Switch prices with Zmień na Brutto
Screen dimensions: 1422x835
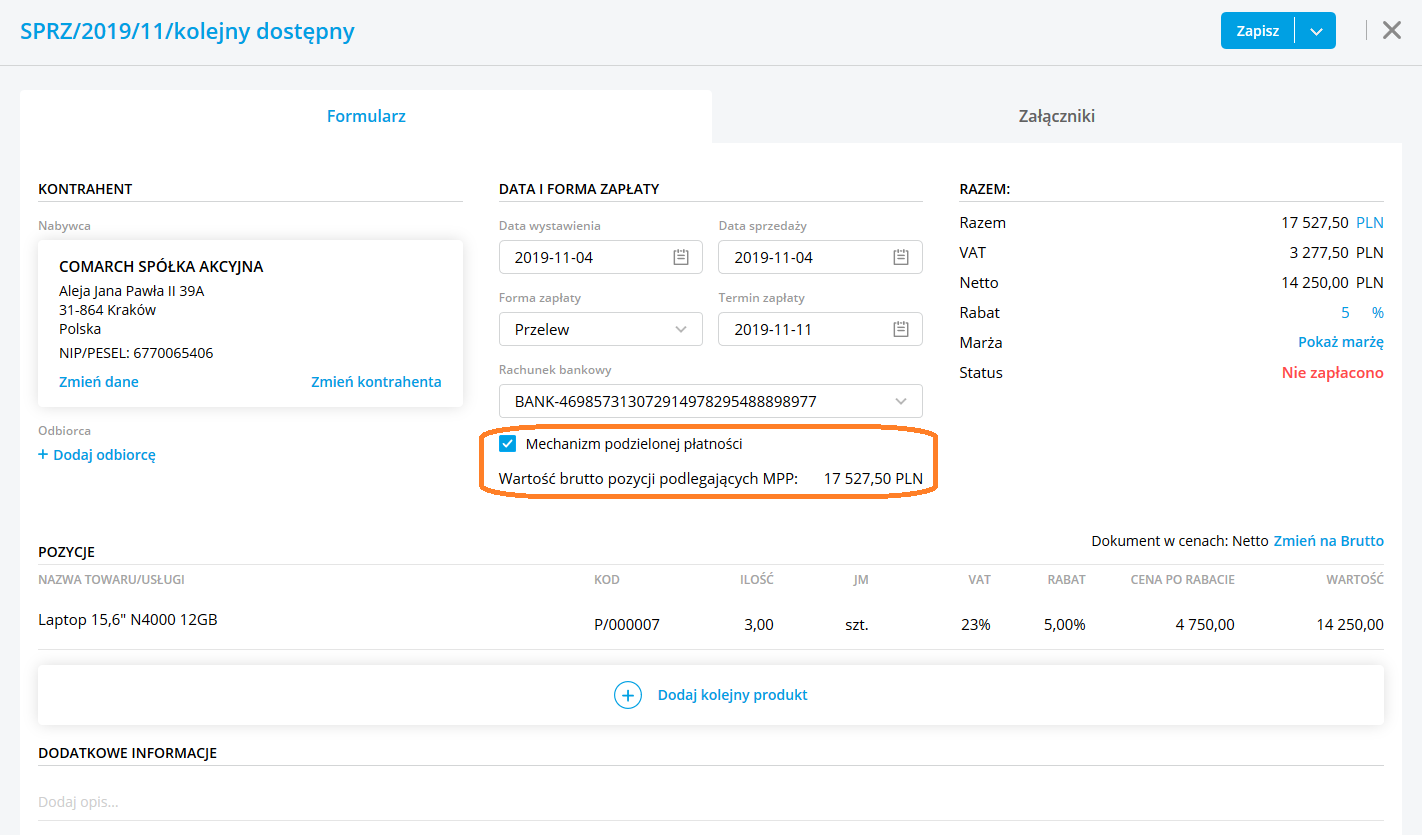1328,541
